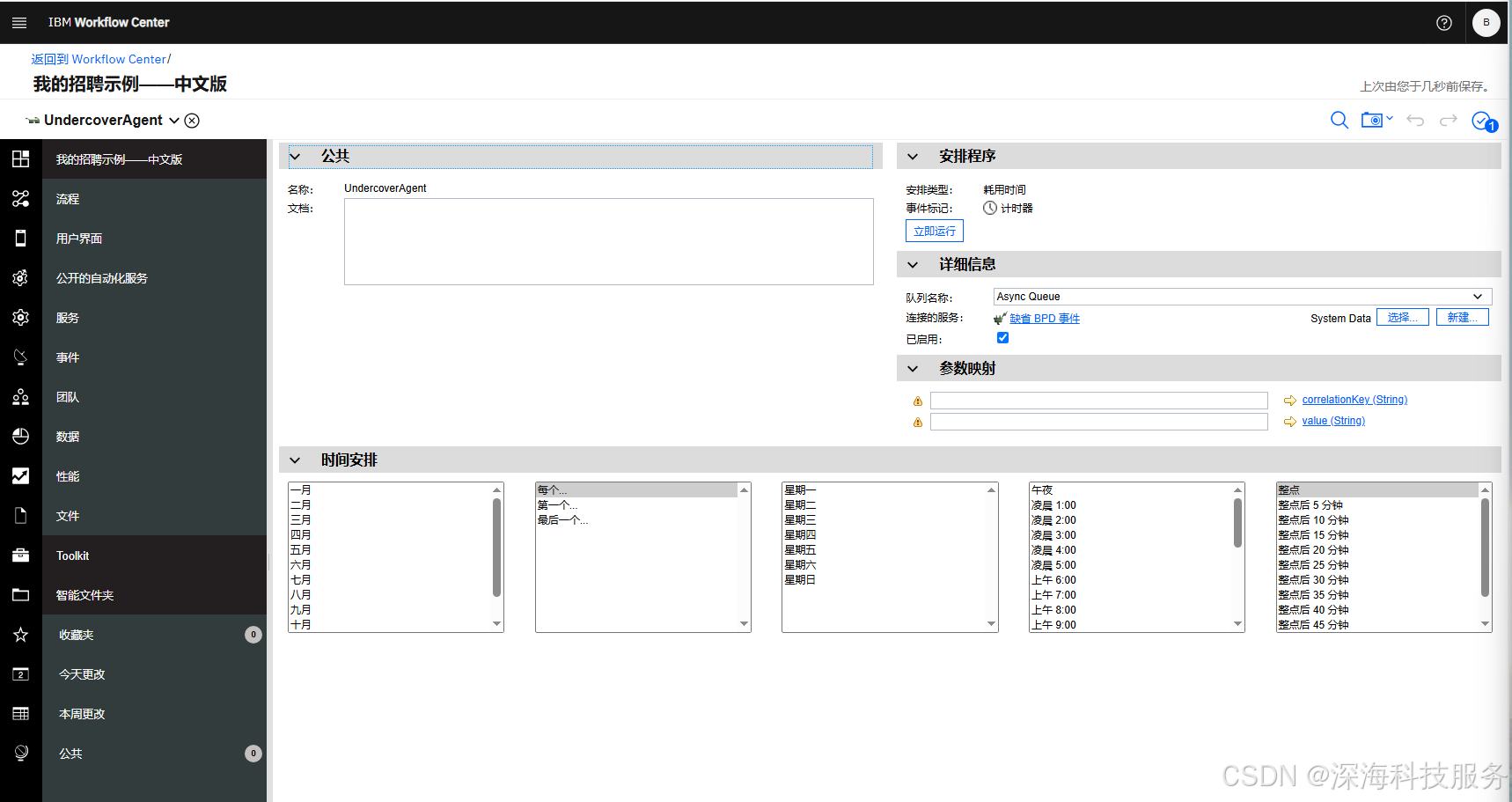
Task: Collapse the 参数映射 section
Action: click(913, 369)
